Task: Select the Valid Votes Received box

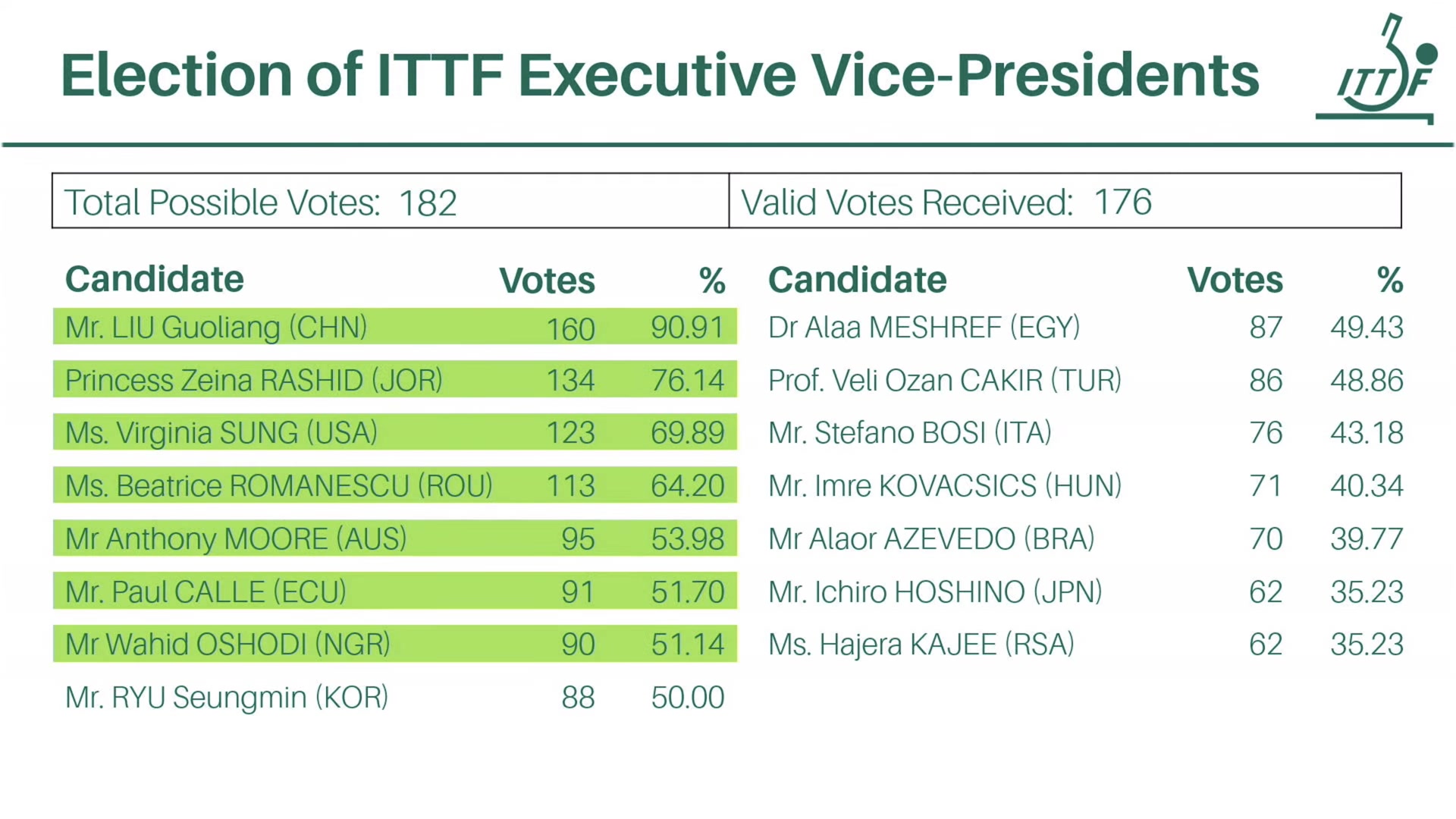Action: 1065,202
